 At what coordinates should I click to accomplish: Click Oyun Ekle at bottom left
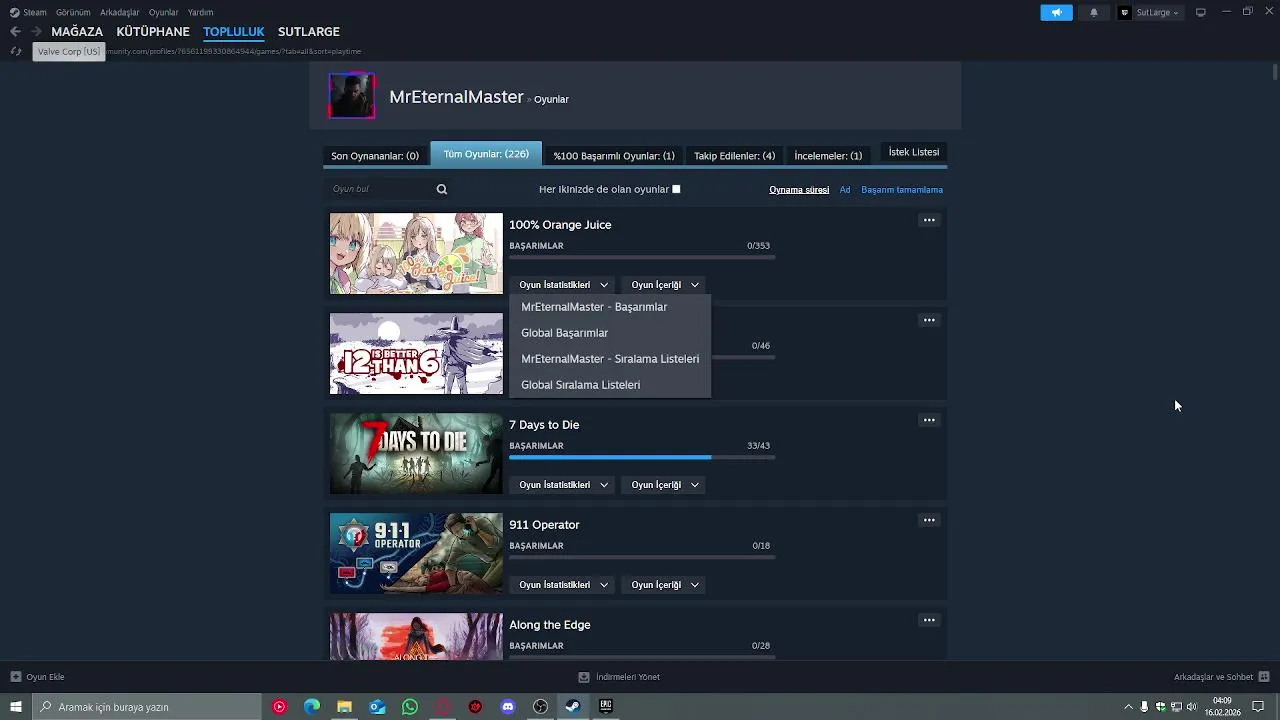click(37, 677)
